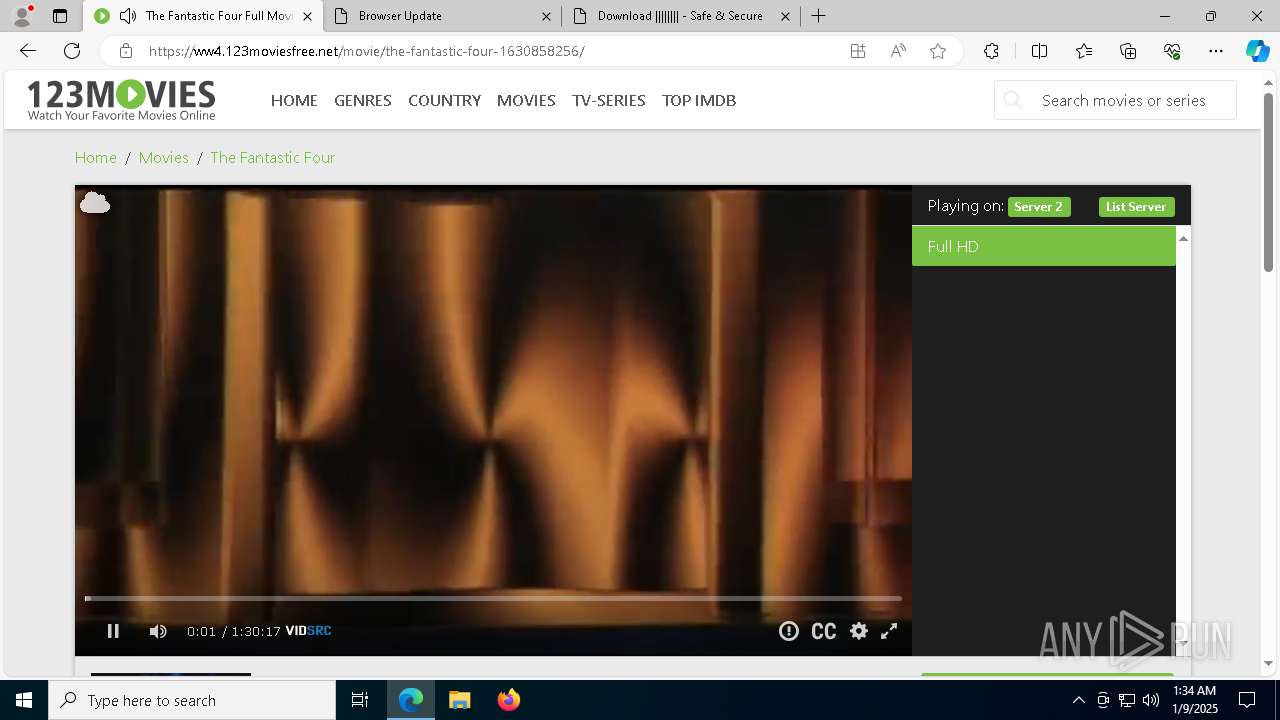This screenshot has height=720, width=1280.
Task: Select Server 2 badge
Action: tap(1039, 207)
